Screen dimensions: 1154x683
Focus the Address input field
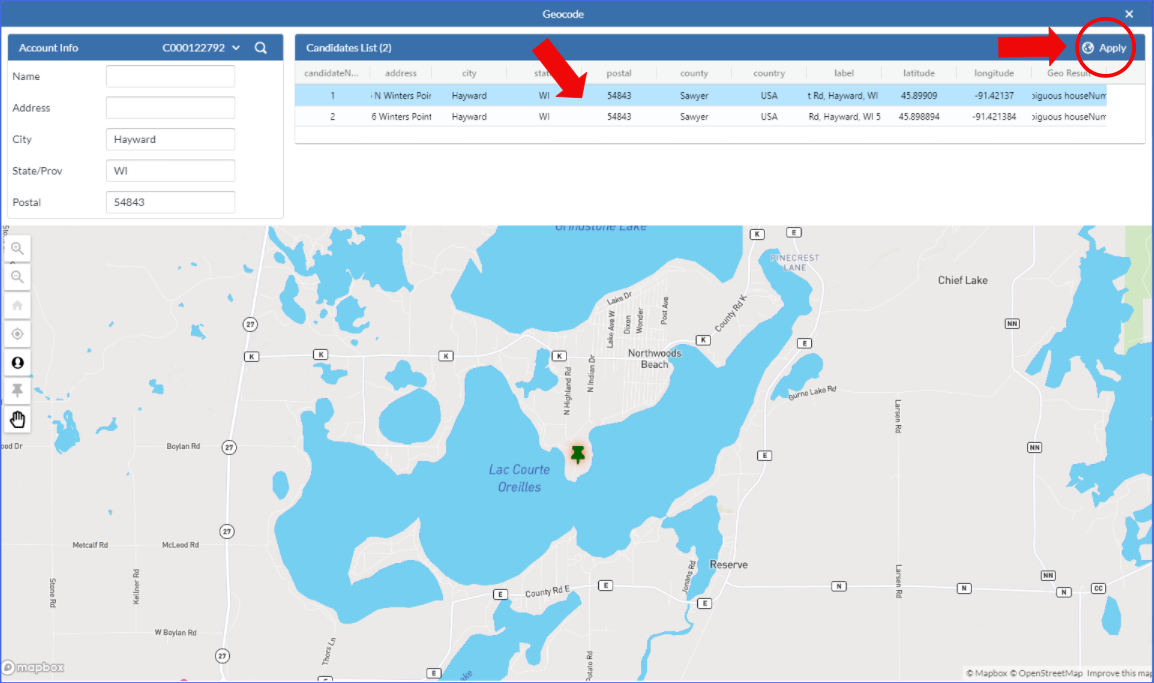[171, 107]
